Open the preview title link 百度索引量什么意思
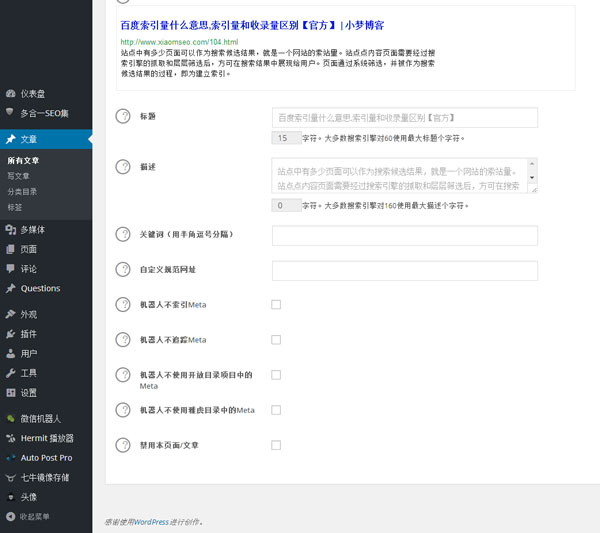Screen dimensions: 600x533 (x=252, y=25)
